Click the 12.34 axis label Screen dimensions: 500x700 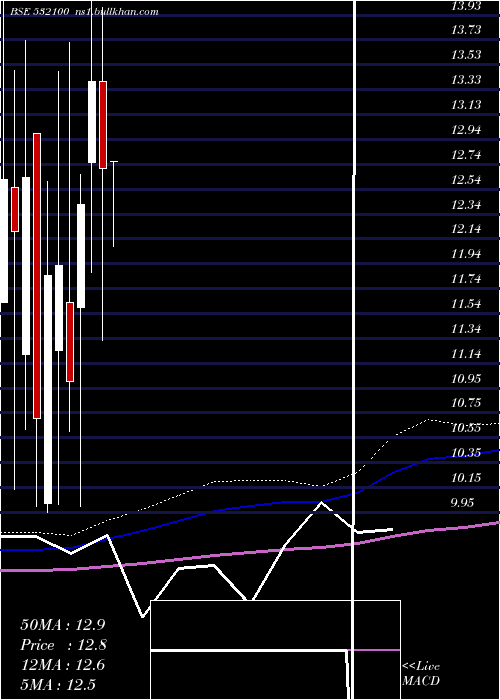(x=467, y=205)
